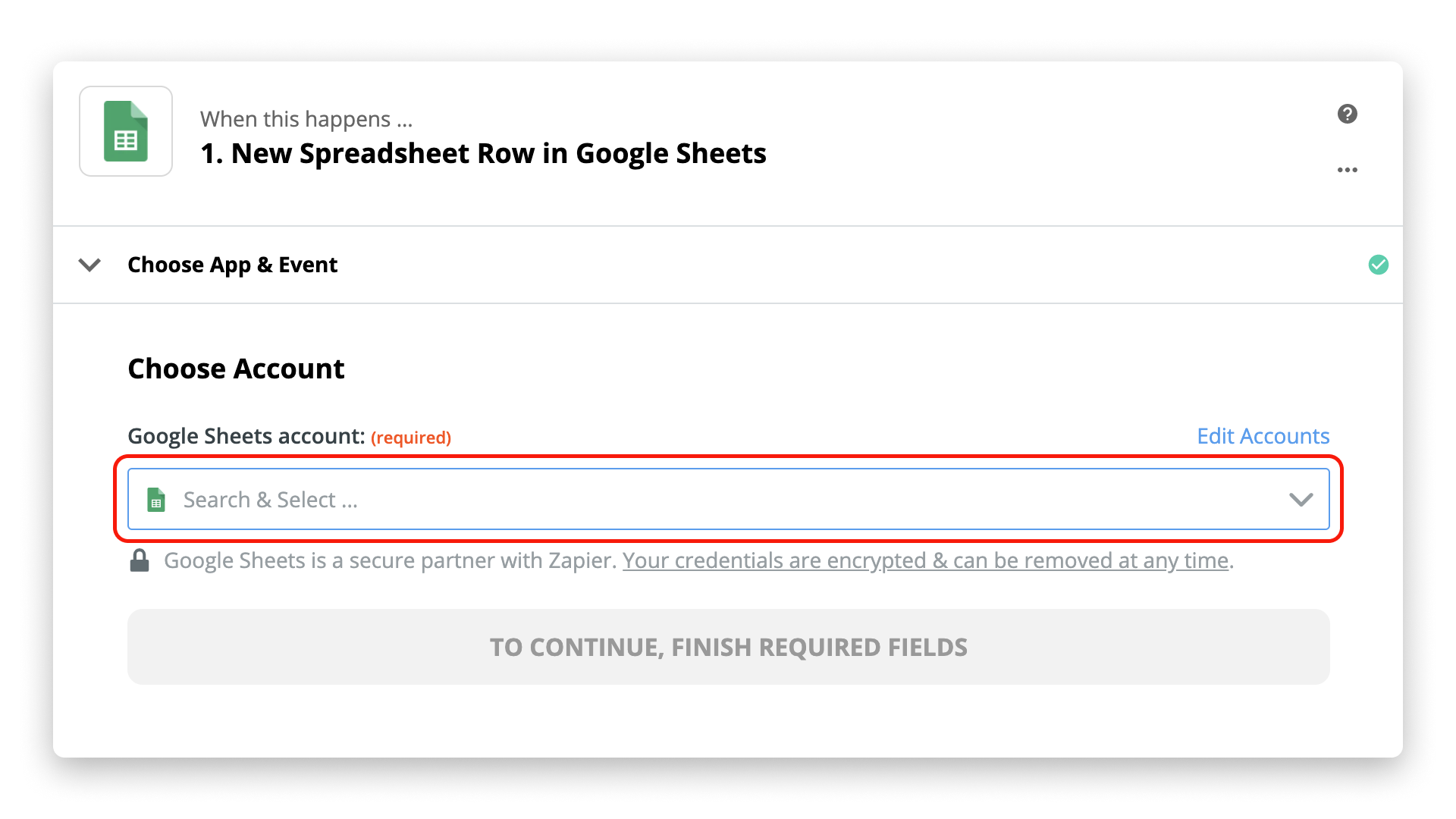Click the small Sheets icon in account field
Screen dimensions: 1456x819
click(156, 500)
